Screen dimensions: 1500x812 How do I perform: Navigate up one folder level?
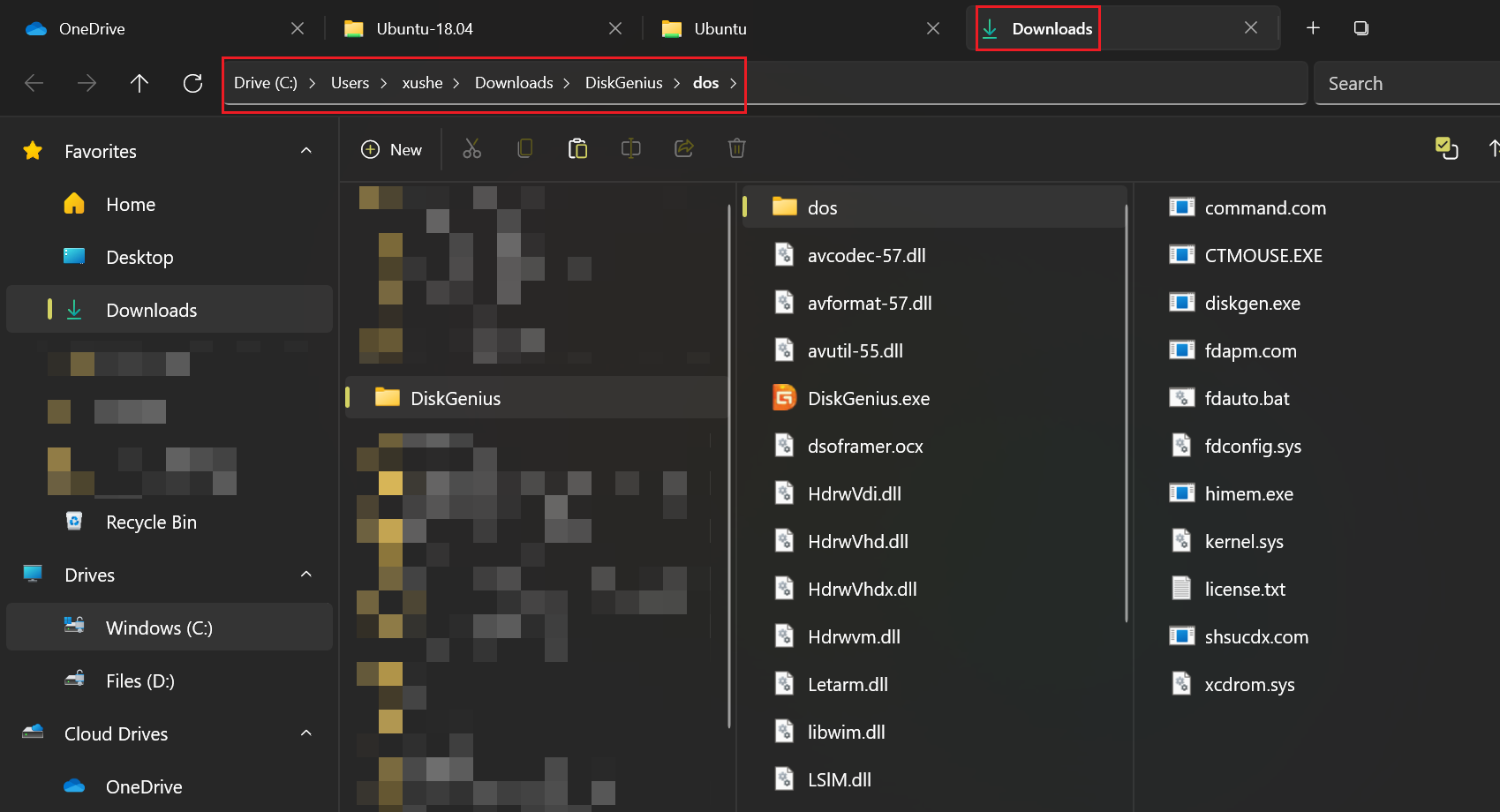click(x=139, y=83)
